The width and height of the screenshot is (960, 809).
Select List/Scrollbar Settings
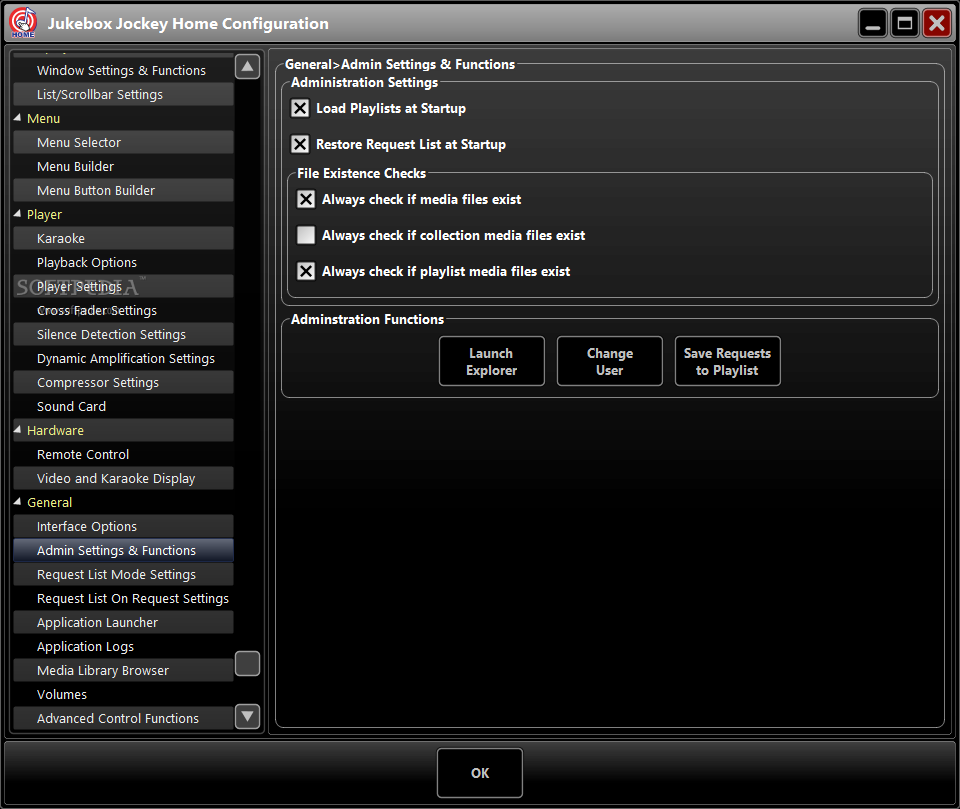[123, 94]
